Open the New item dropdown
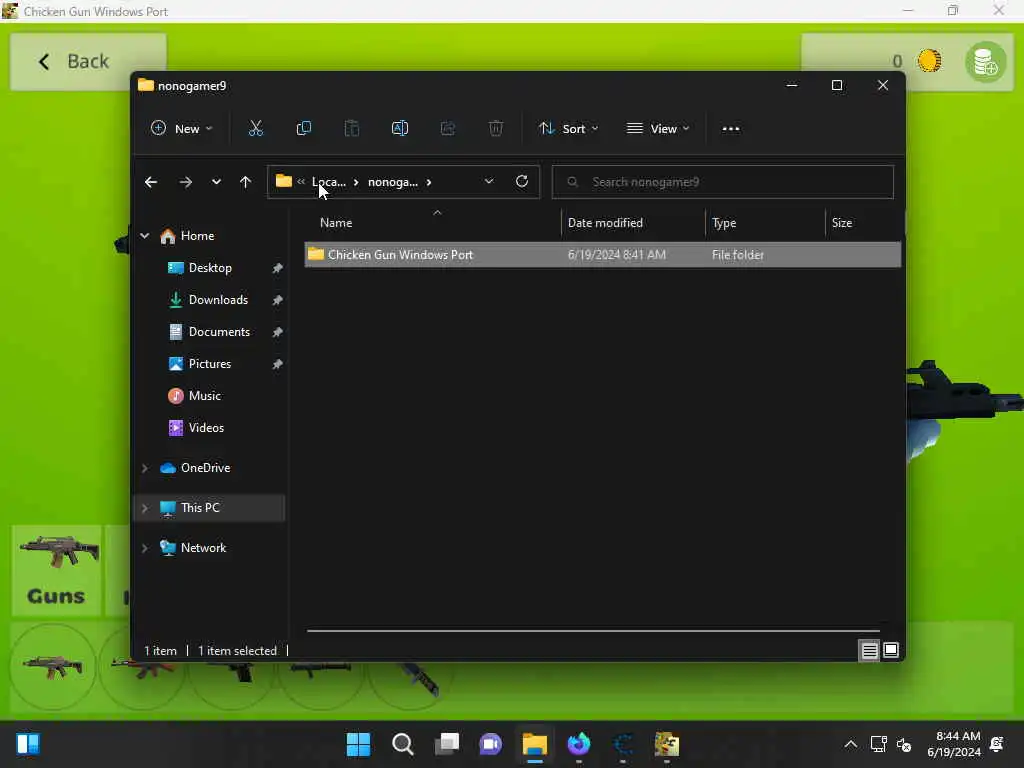The height and width of the screenshot is (768, 1024). 182,129
